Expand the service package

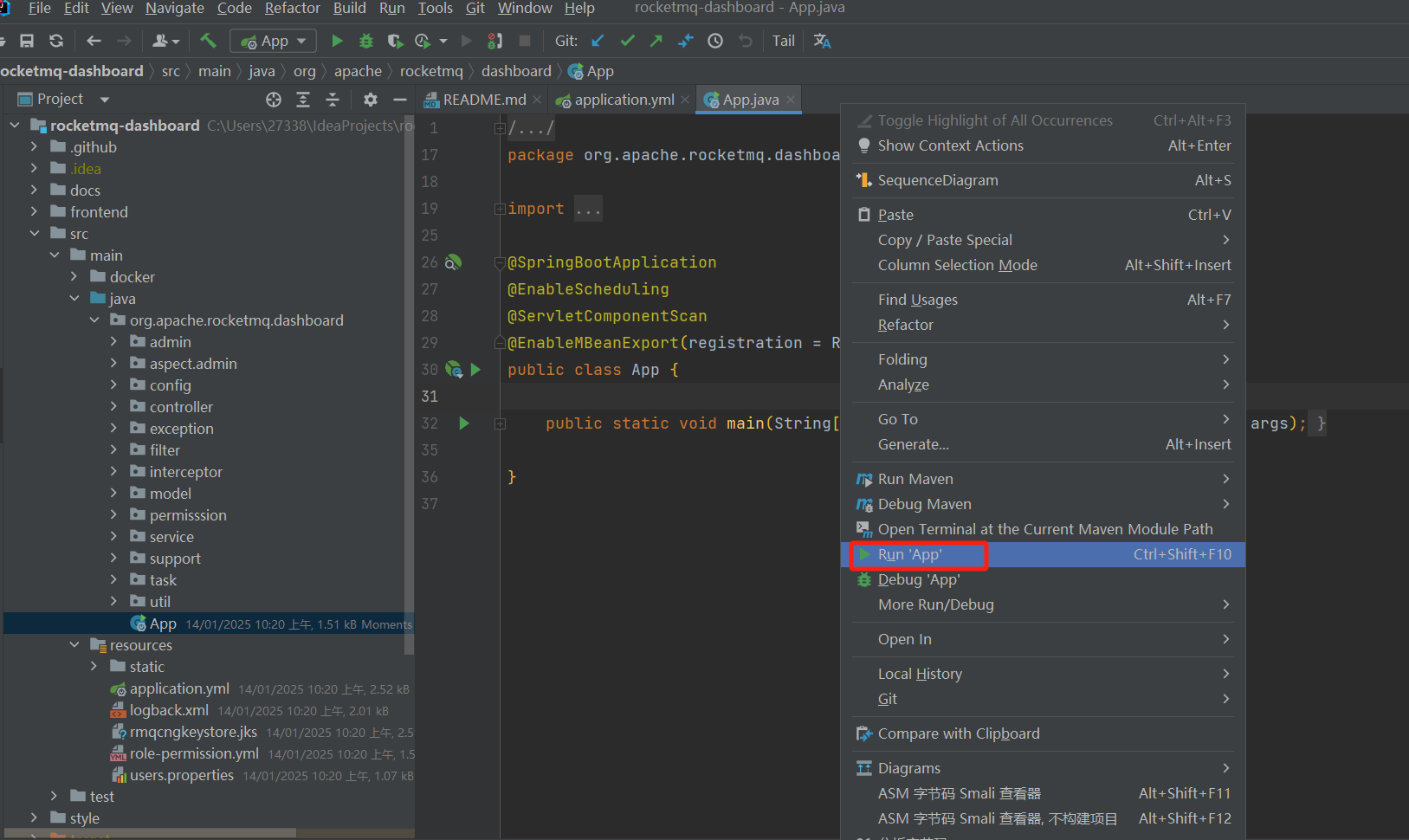click(114, 537)
